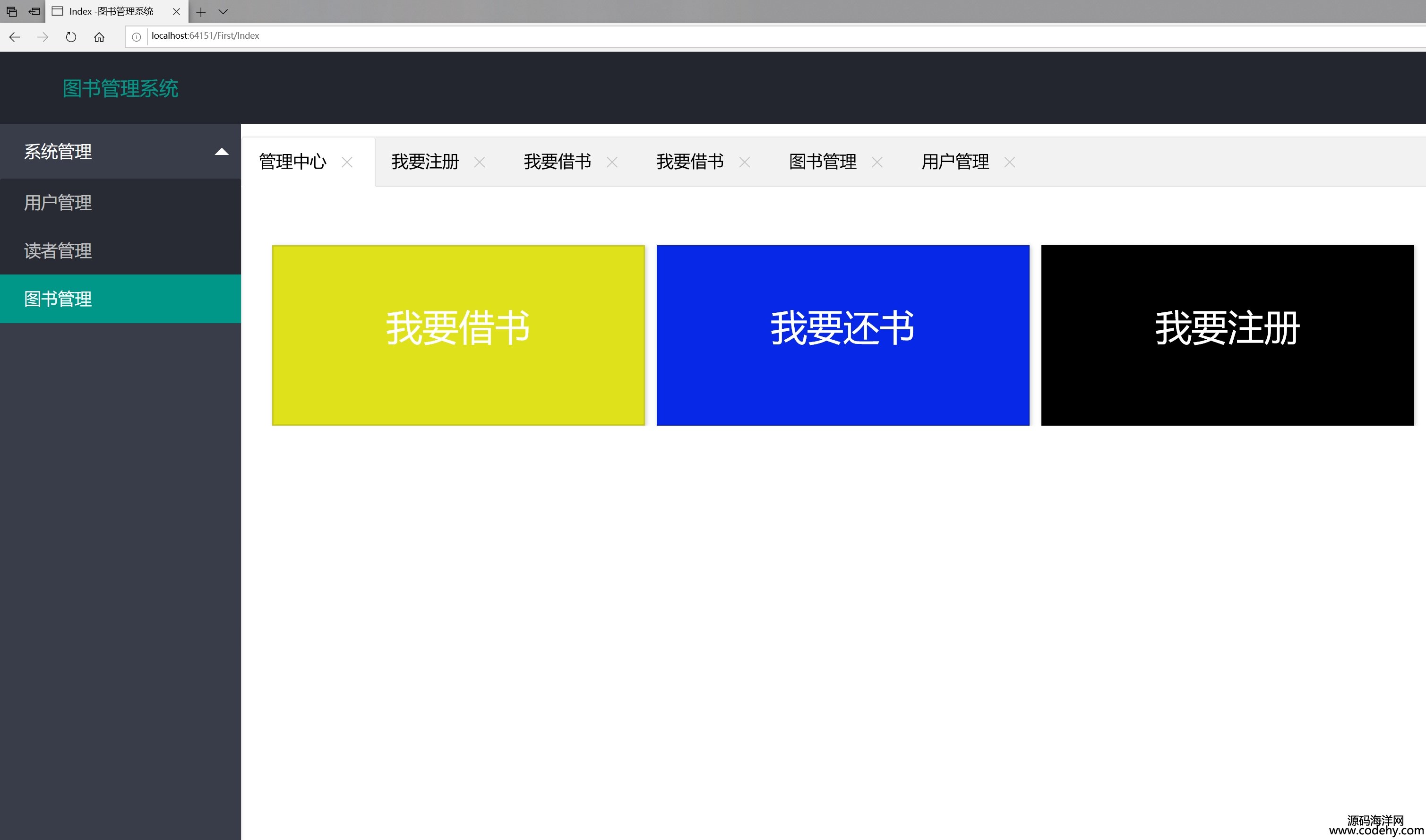Go back using the browser back arrow
This screenshot has width=1426, height=840.
tap(15, 37)
